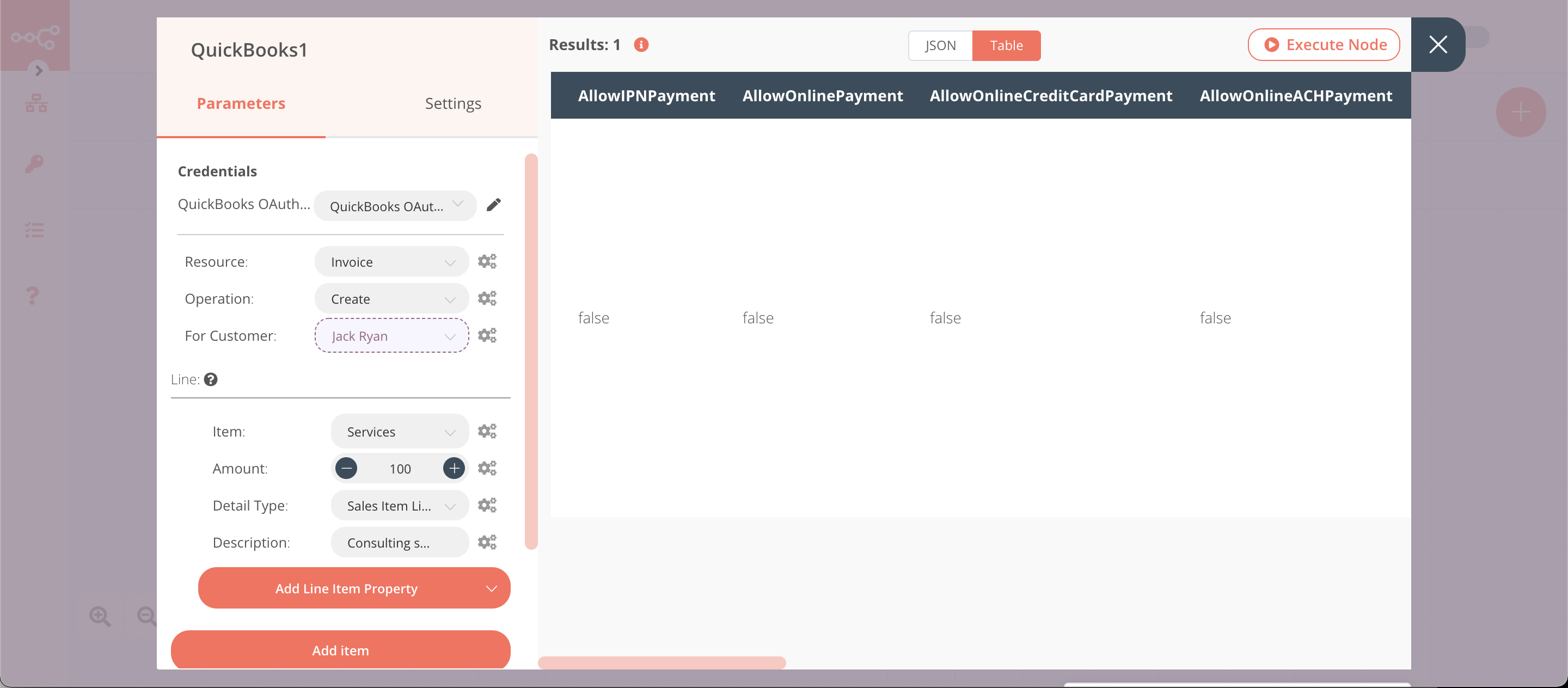This screenshot has width=1568, height=688.
Task: Click the zoom-in magnifier on the canvas
Action: pyautogui.click(x=100, y=616)
